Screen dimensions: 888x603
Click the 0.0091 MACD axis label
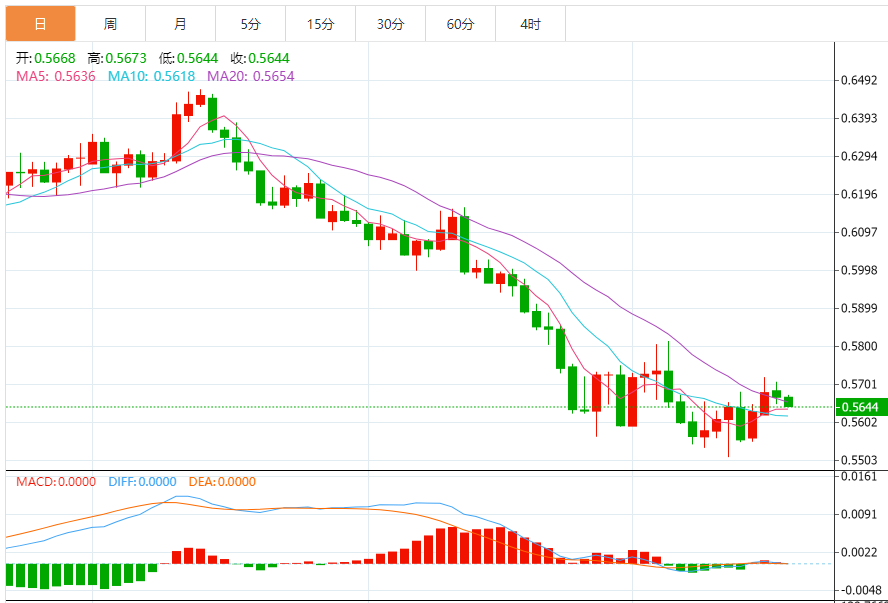[859, 515]
